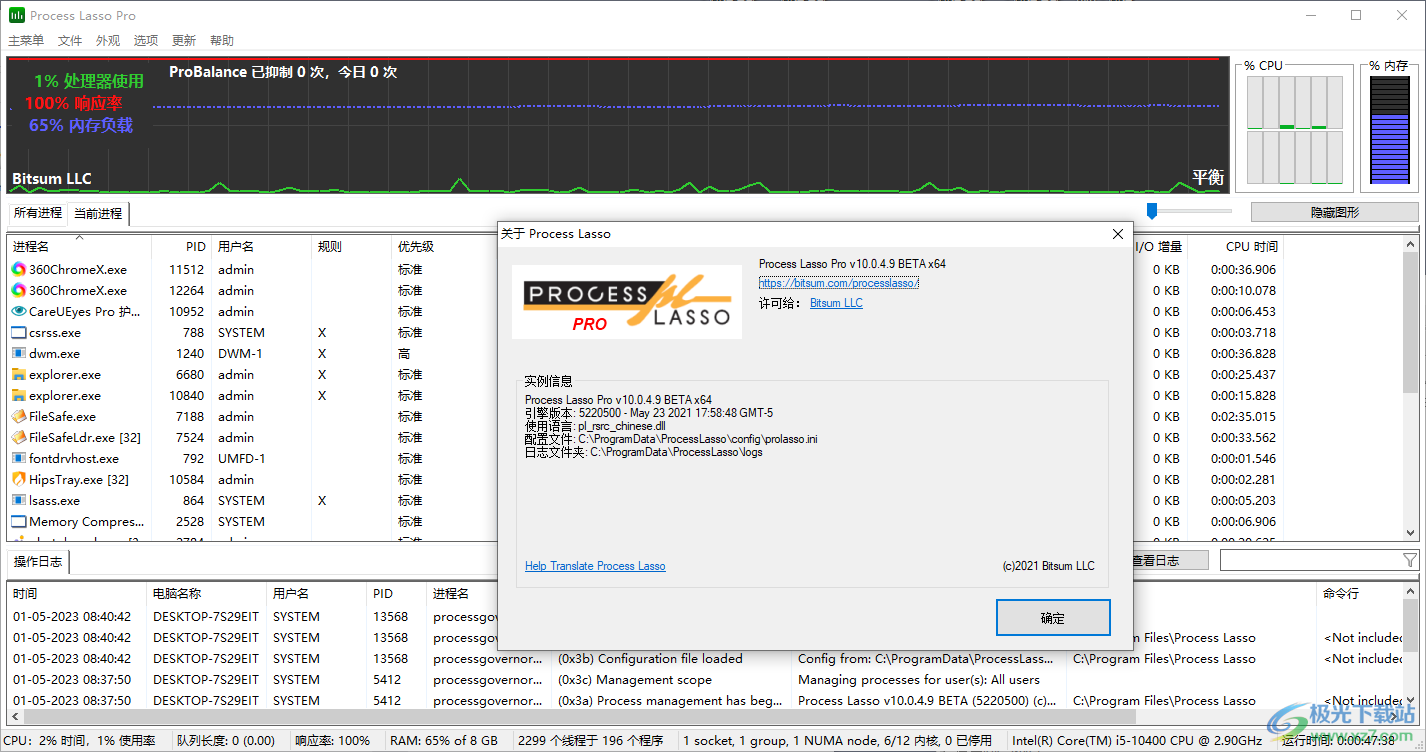Screen dimensions: 1426x752
Task: Click the lsass.exe process icon
Action: [x=18, y=500]
